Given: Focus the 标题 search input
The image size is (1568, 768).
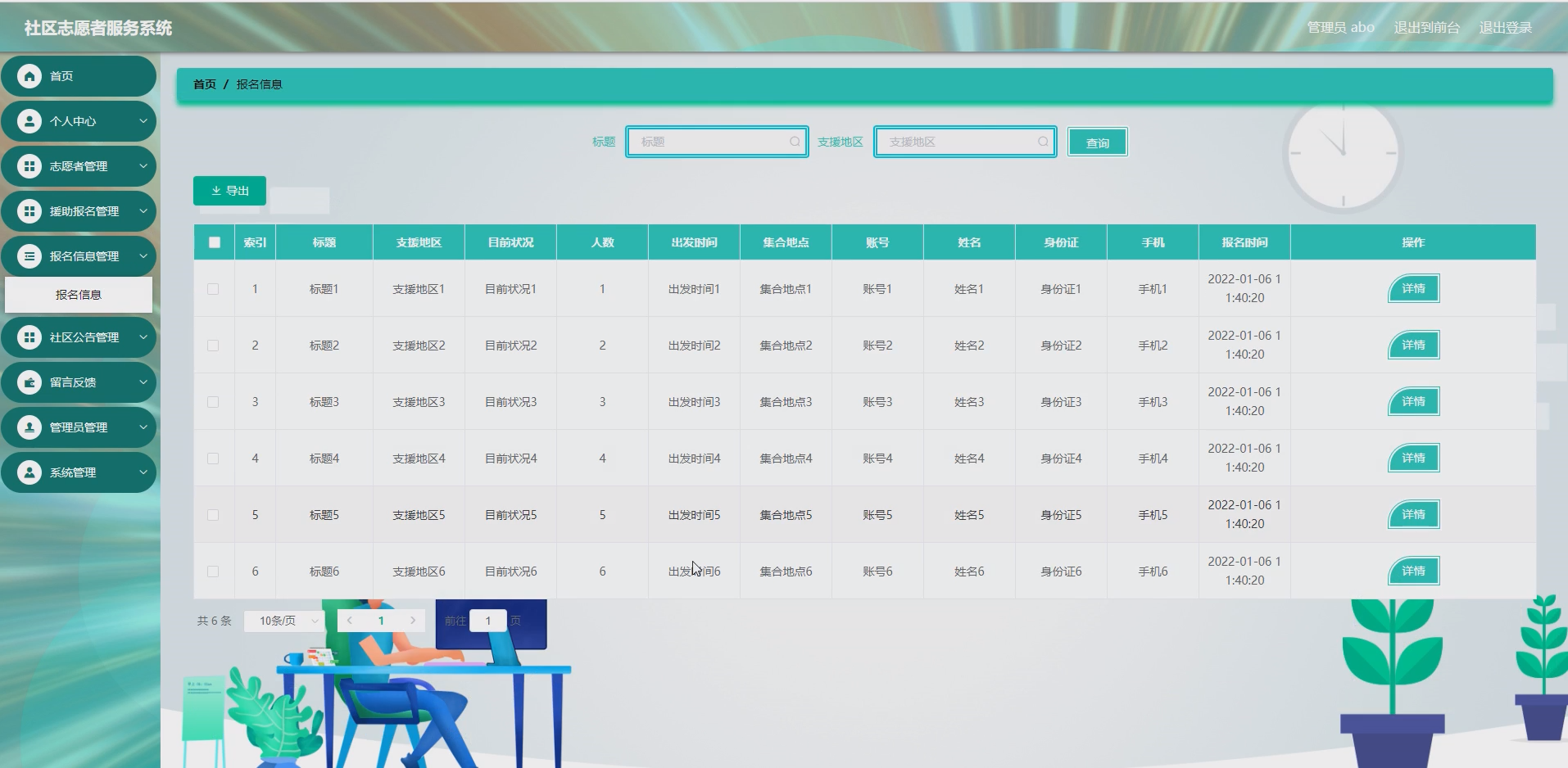Looking at the screenshot, I should tap(717, 142).
